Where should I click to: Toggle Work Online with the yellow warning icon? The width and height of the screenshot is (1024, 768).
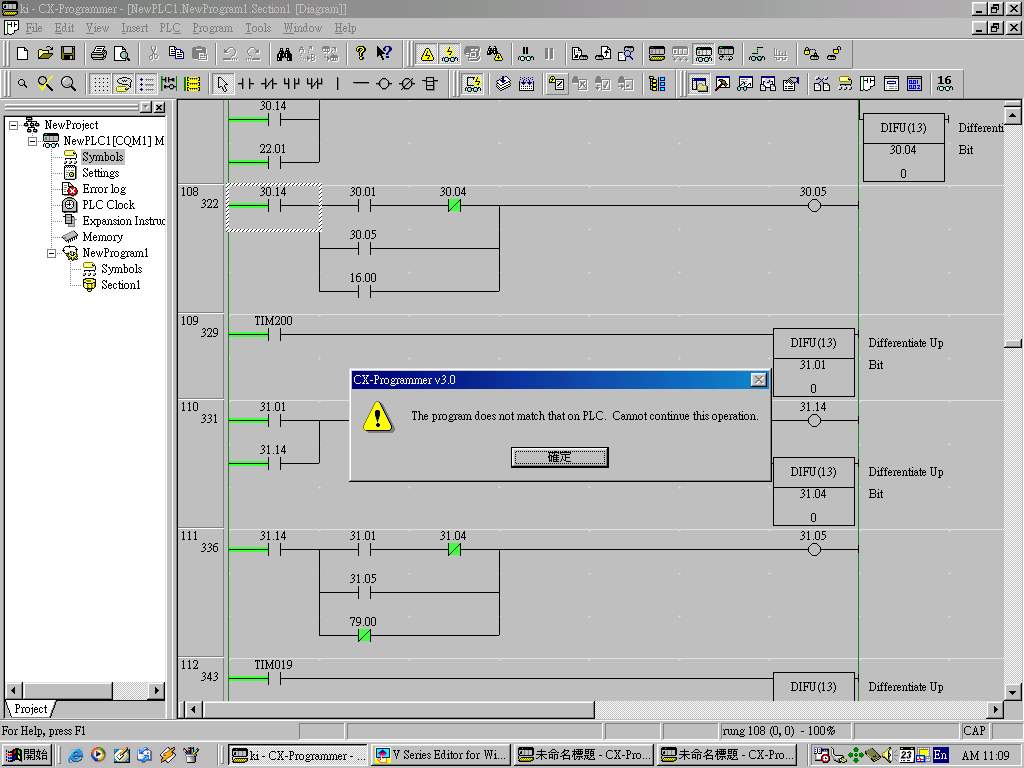427,54
